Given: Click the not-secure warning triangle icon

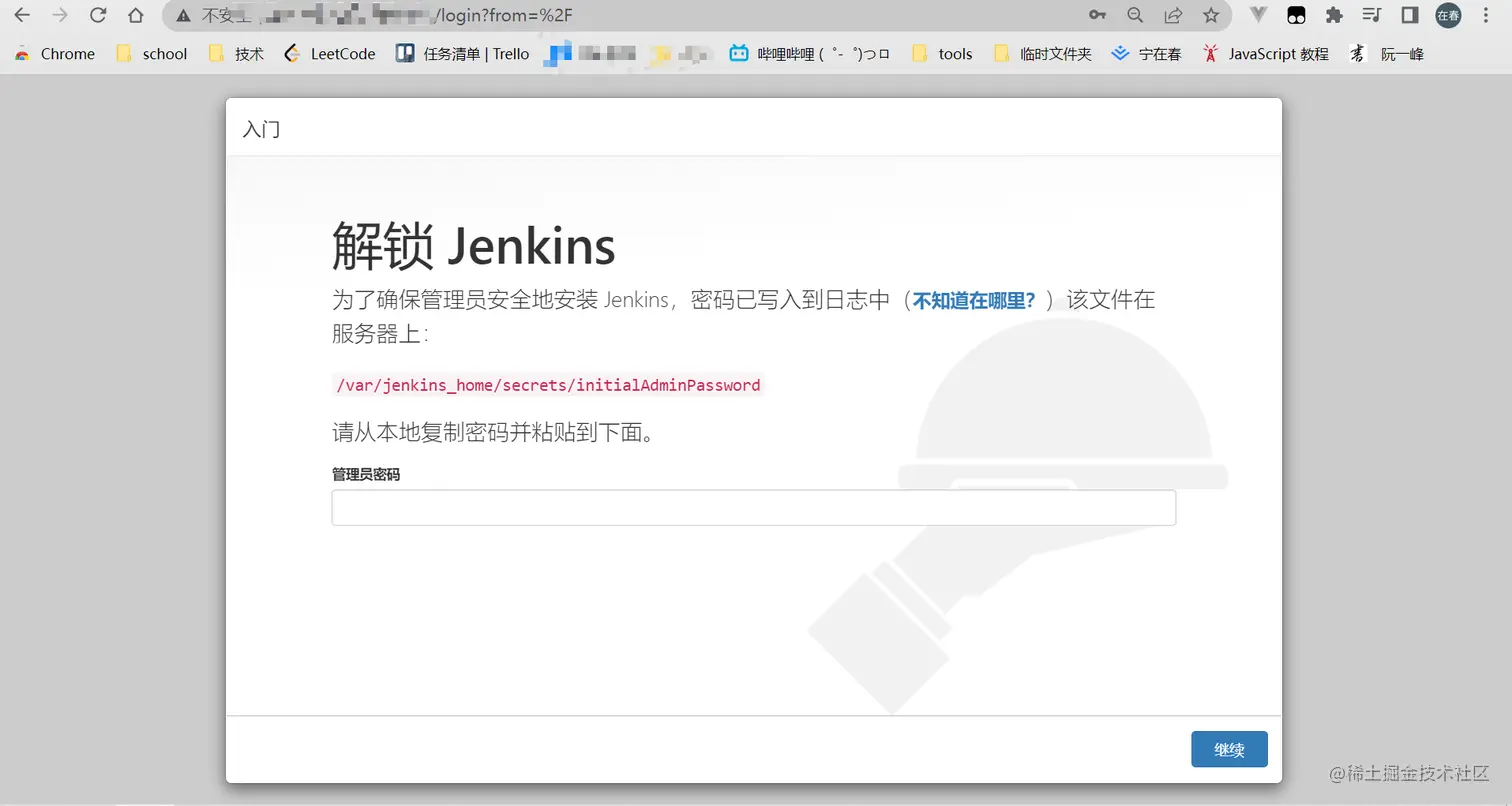Looking at the screenshot, I should coord(183,15).
